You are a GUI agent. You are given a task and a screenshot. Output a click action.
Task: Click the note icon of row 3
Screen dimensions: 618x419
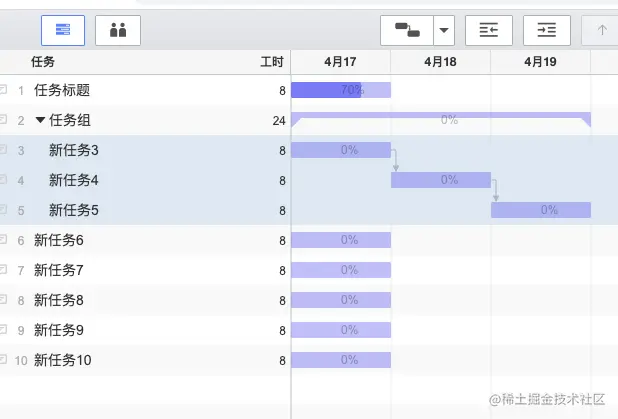3,149
